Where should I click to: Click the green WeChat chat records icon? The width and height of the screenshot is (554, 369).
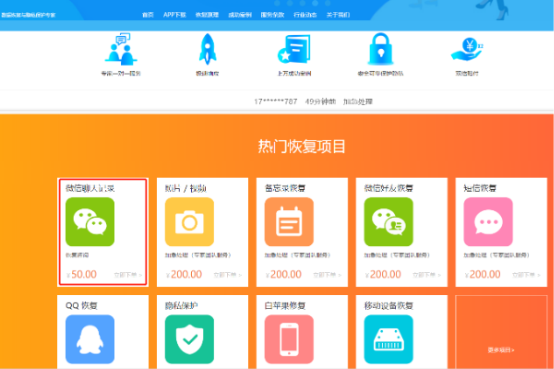click(x=90, y=222)
